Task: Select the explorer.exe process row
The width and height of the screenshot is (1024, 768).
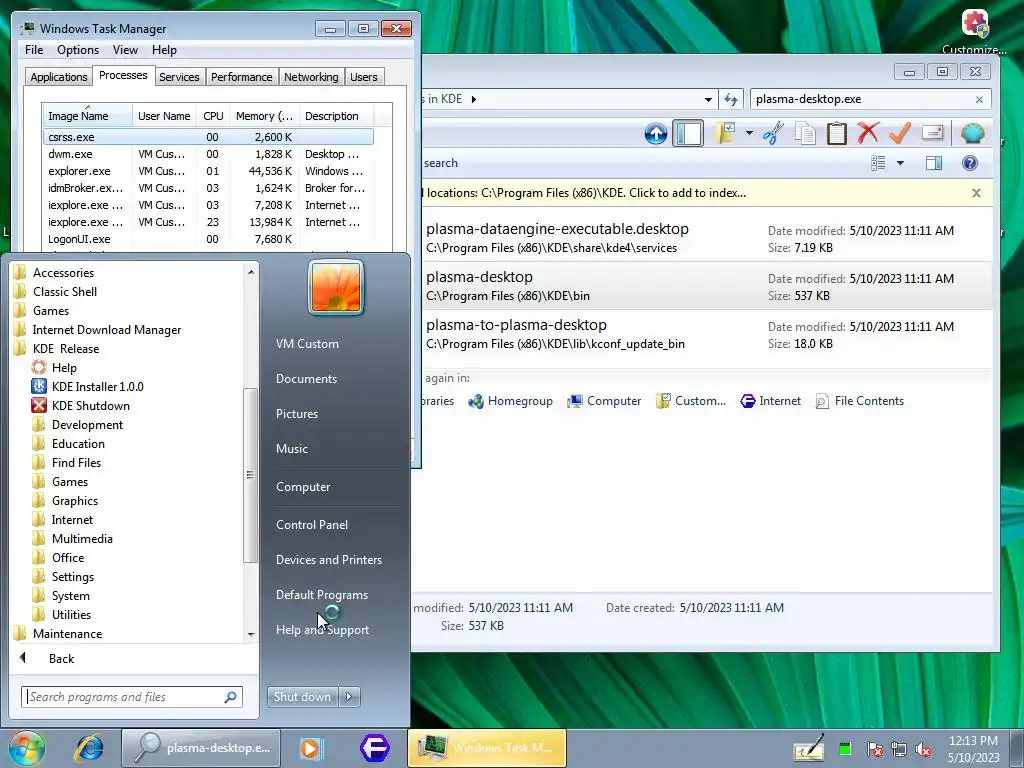Action: [x=208, y=171]
